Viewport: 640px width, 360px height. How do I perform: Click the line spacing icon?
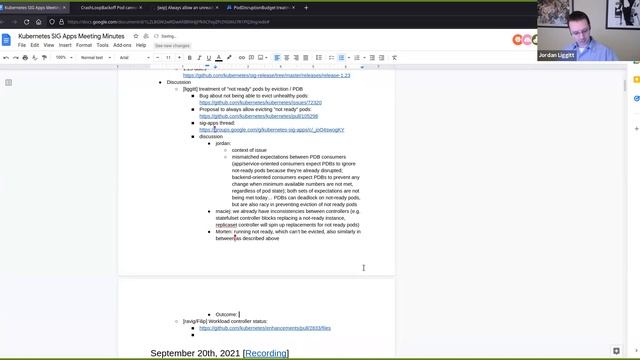coord(319,58)
